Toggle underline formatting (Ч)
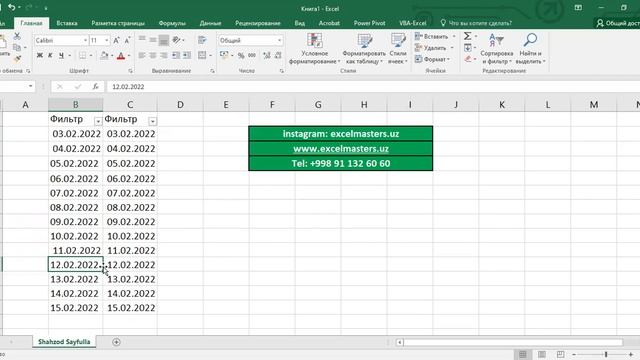This screenshot has width=640, height=360. (x=61, y=56)
